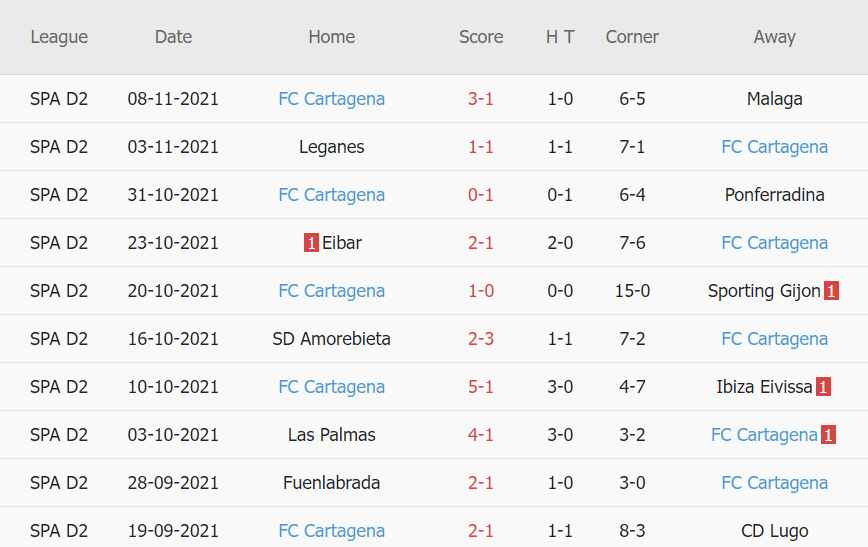Viewport: 868px width, 547px height.
Task: Click the red card badge beside Sporting Gijon
Action: point(831,291)
